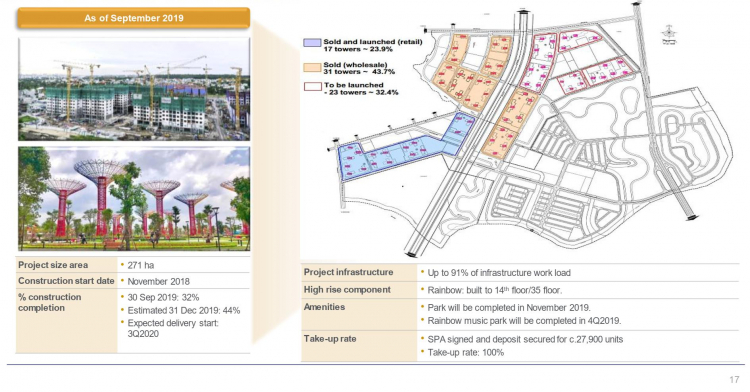
Task: Select 'Rainbow: built to 14th floor/35 floor' text
Action: 495,290
